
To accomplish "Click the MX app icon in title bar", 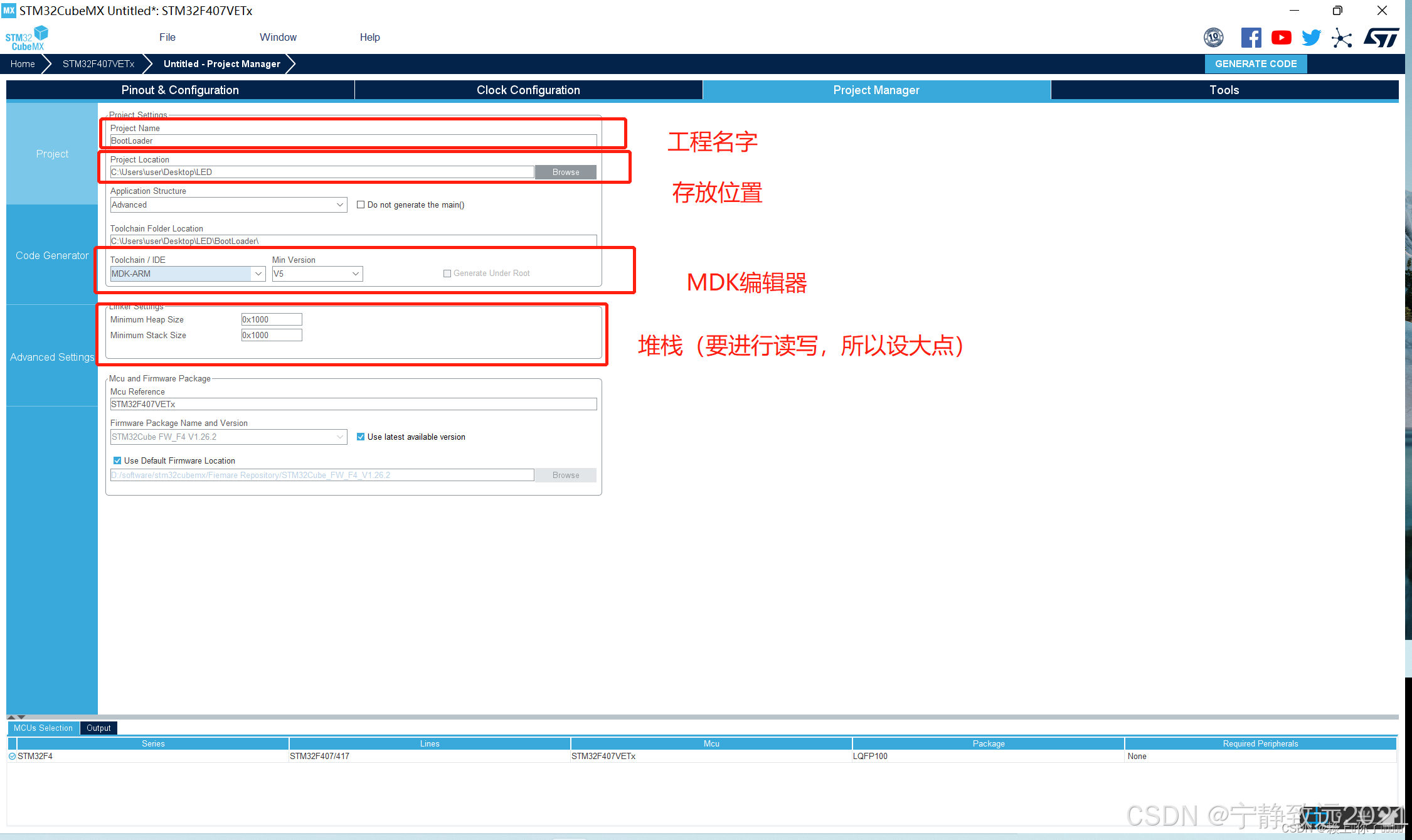I will point(9,11).
